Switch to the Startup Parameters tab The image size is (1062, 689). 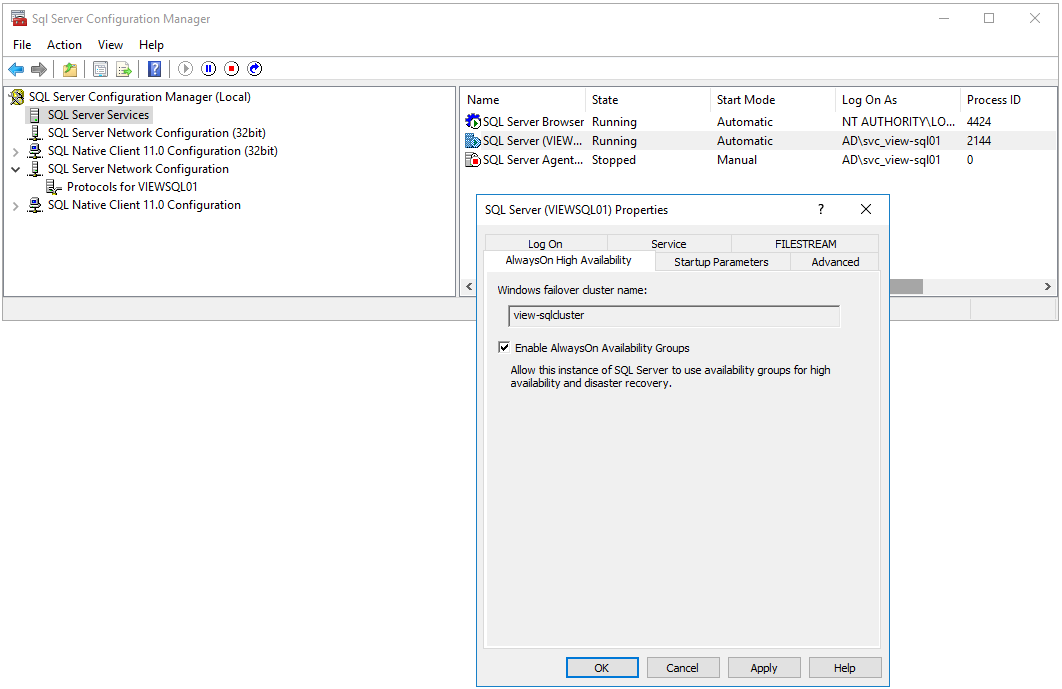[x=721, y=262]
